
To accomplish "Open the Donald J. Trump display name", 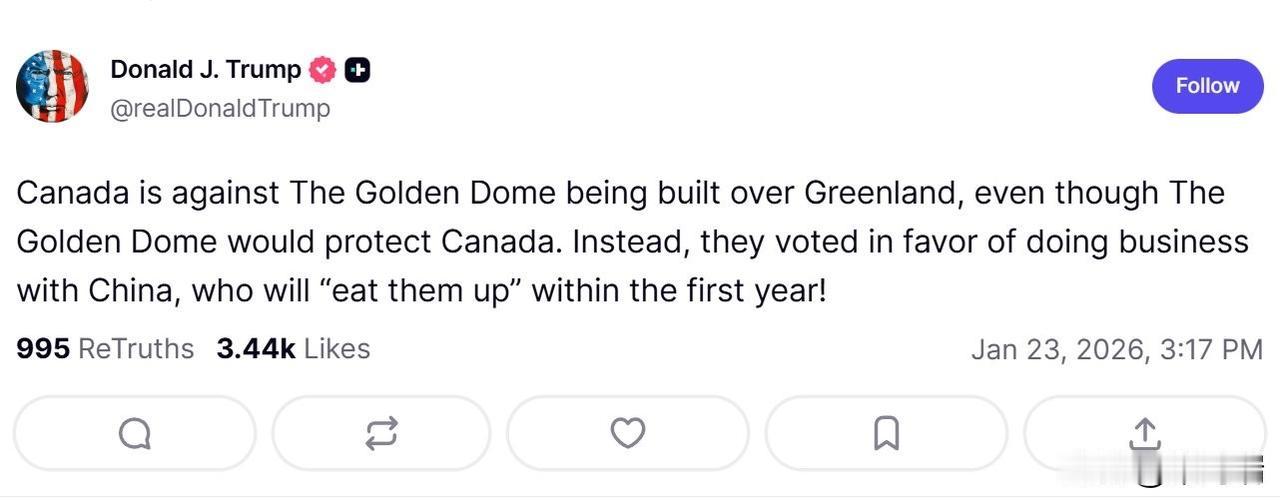I will coord(205,69).
